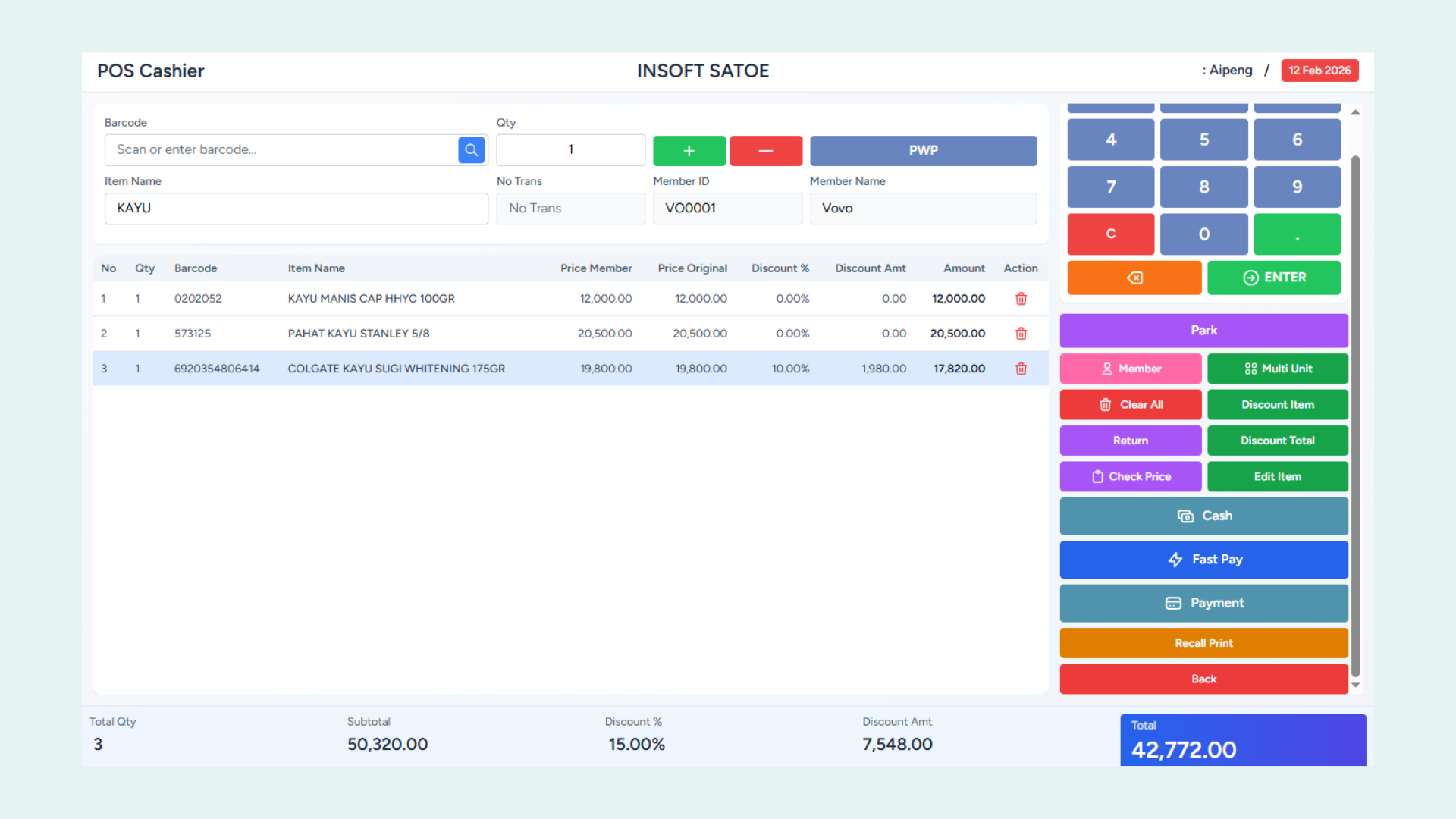Start Fast Pay checkout
This screenshot has width=1456, height=819.
1203,560
